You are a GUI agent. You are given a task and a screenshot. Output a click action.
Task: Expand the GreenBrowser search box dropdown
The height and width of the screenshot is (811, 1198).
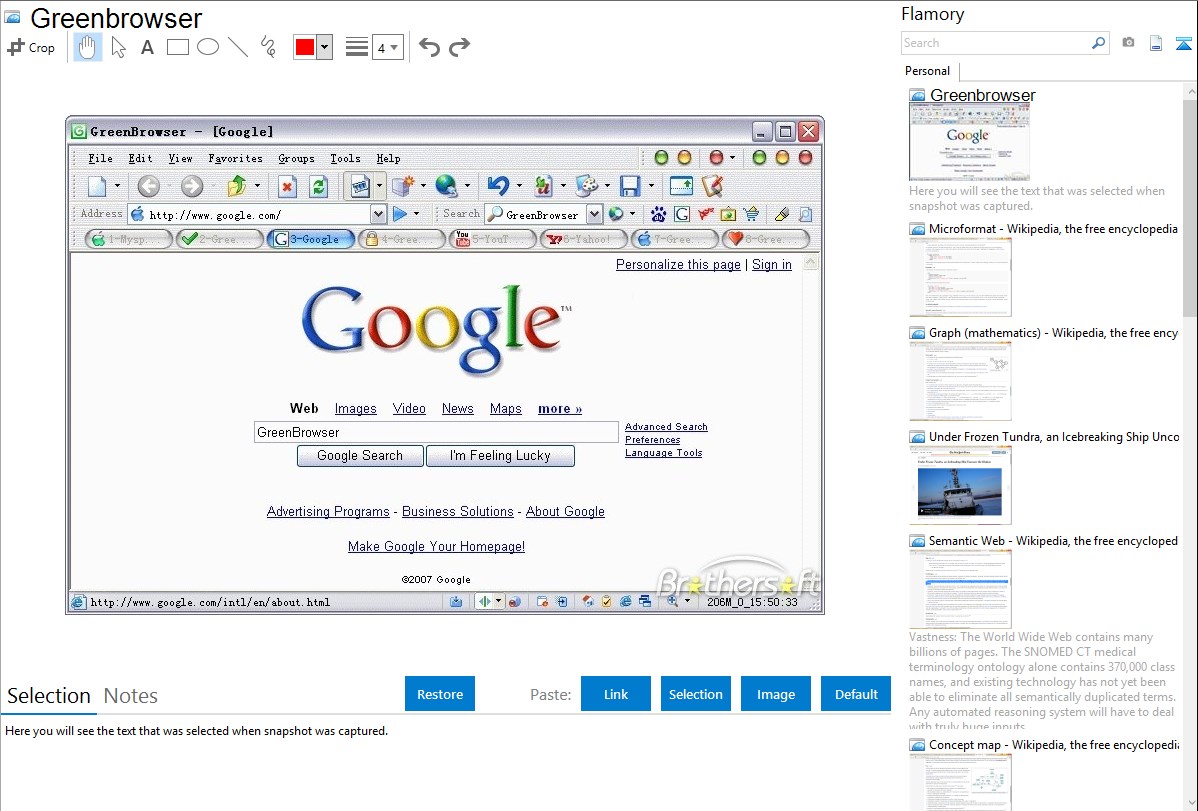594,214
